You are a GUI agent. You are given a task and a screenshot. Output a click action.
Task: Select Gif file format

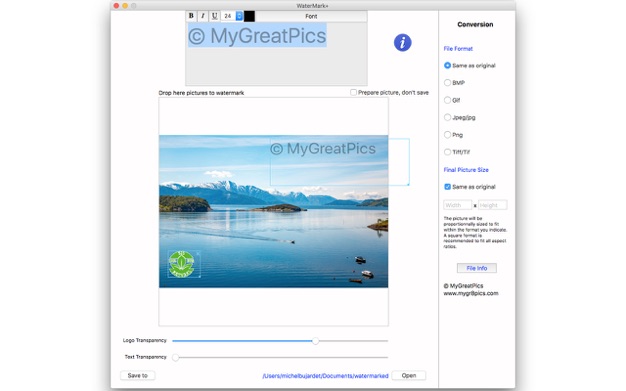447,100
